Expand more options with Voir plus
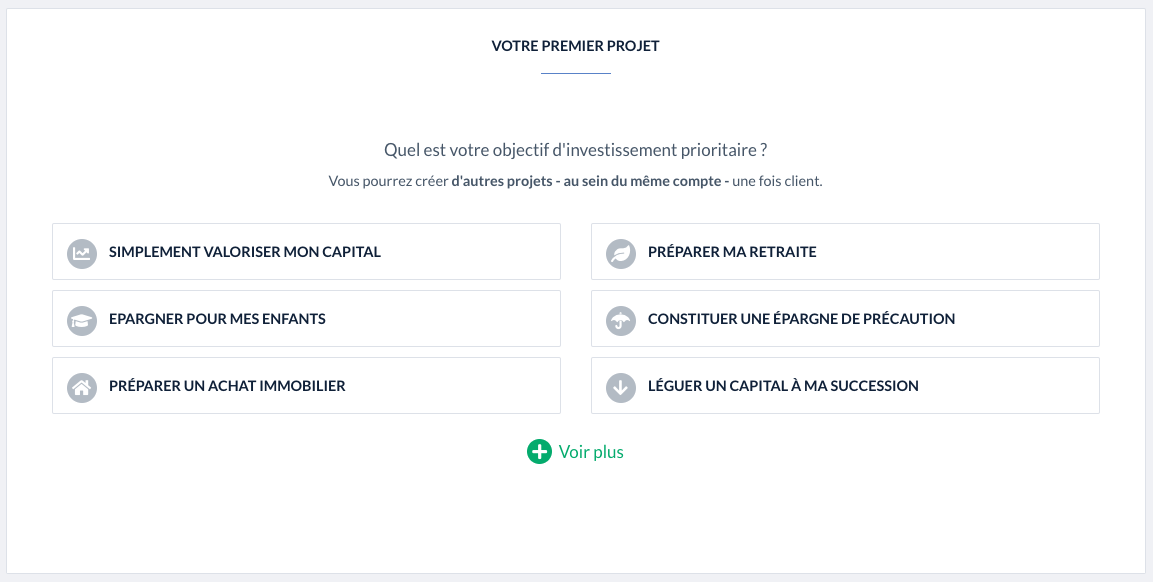The width and height of the screenshot is (1153, 582). (591, 452)
